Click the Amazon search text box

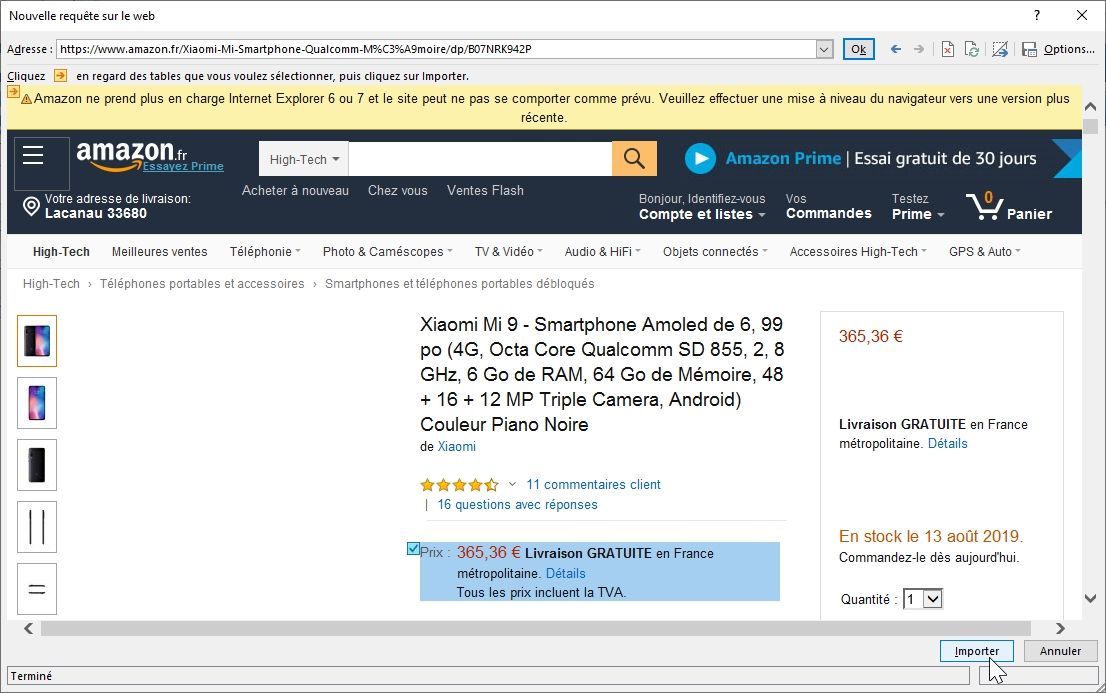480,159
